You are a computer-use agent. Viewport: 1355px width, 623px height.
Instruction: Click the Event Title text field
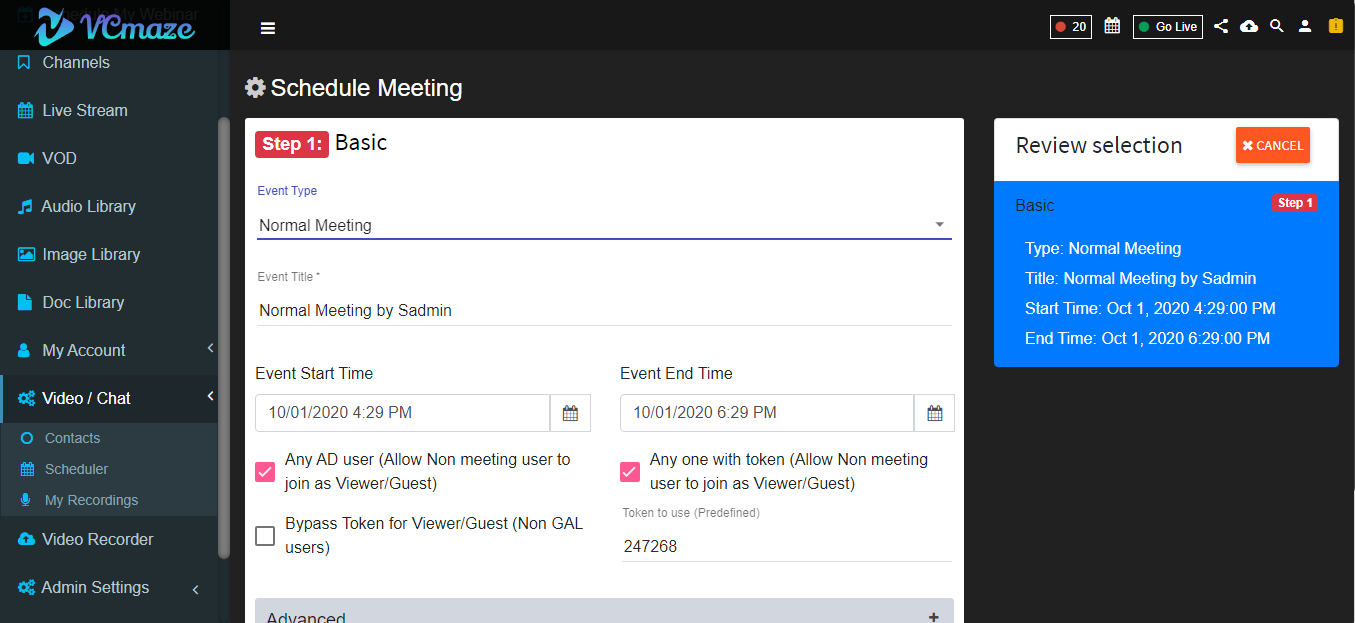coord(604,310)
